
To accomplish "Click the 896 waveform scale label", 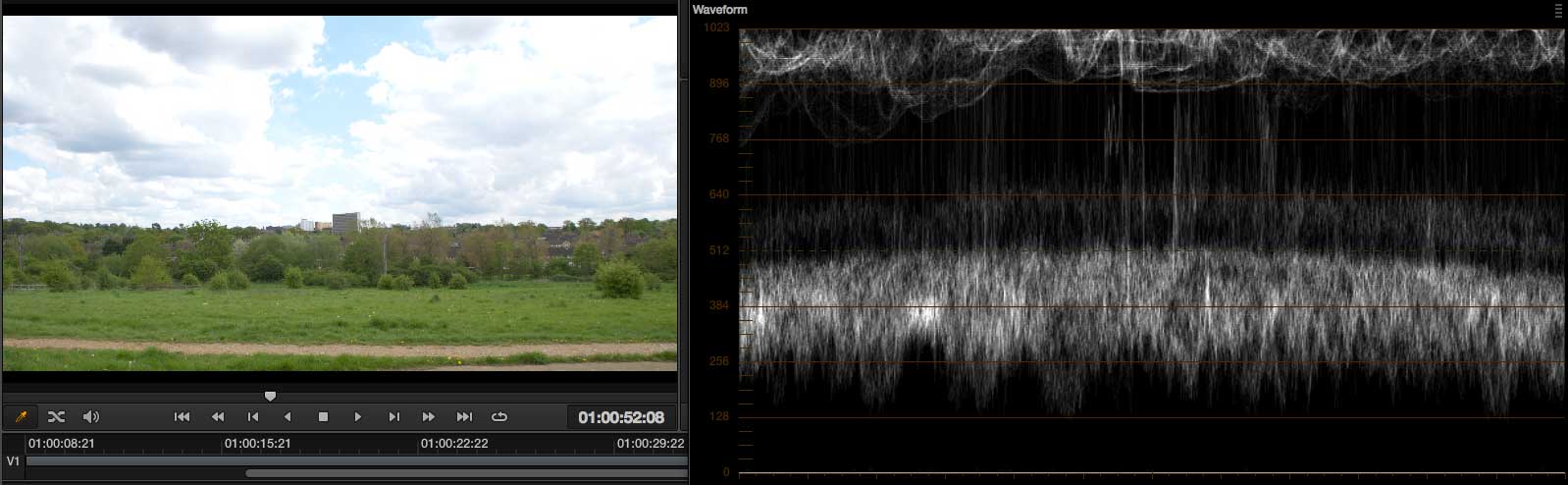I will coord(719,83).
